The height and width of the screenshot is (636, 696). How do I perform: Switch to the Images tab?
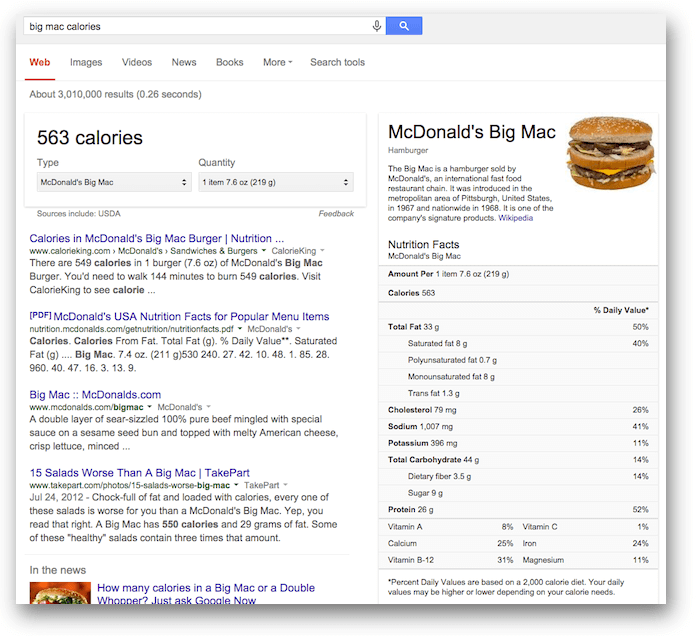(x=86, y=62)
